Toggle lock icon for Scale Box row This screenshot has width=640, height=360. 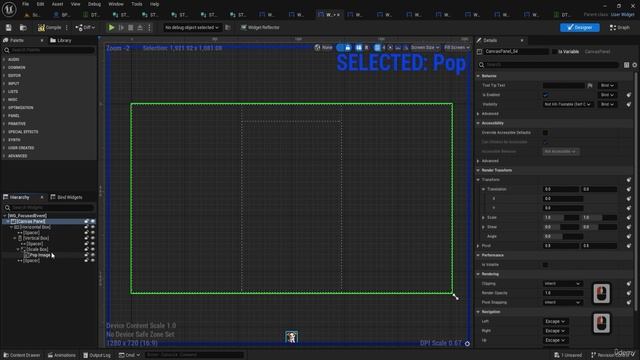tap(86, 249)
